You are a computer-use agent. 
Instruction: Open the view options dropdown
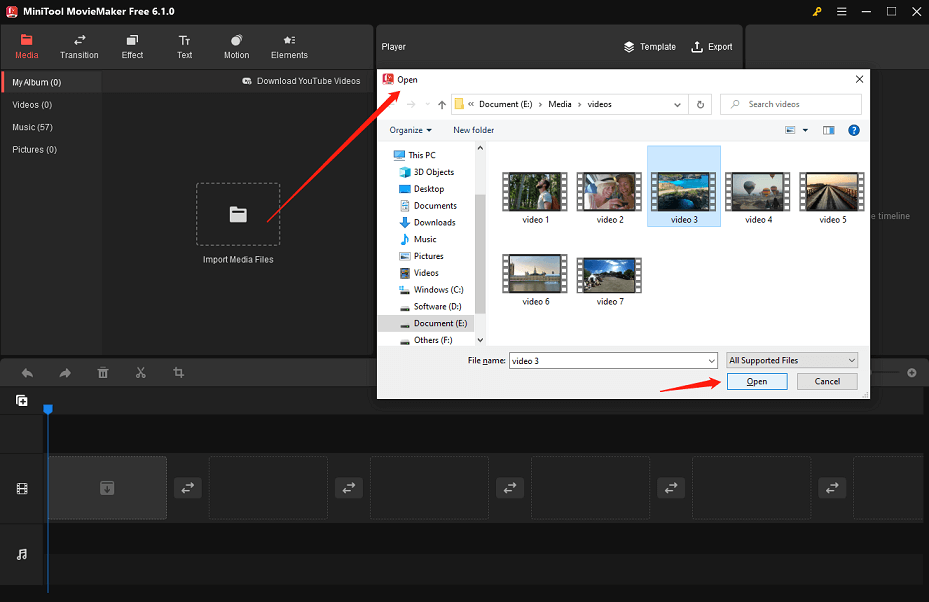[x=805, y=130]
